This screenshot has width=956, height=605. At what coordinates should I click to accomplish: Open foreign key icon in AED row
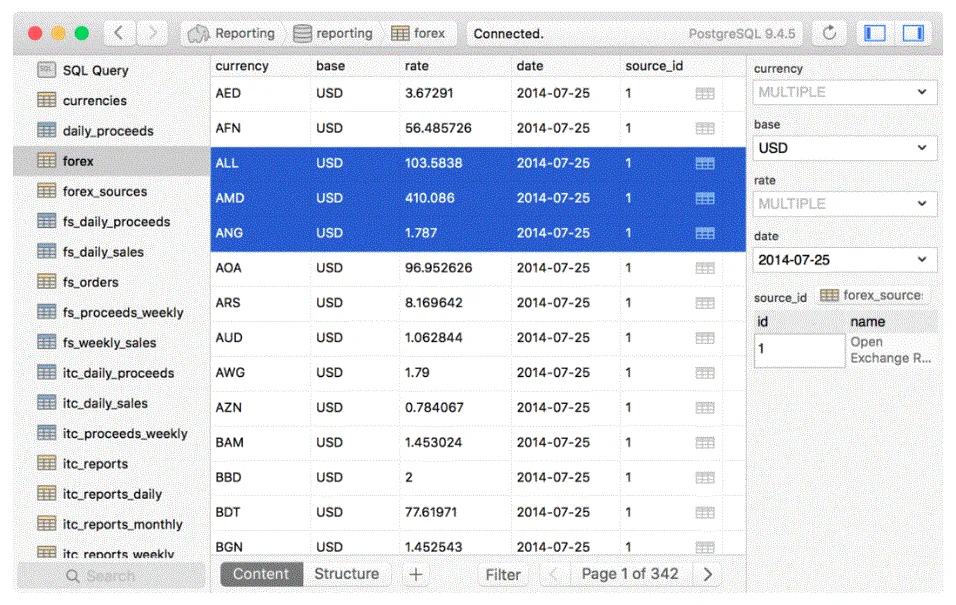click(x=705, y=94)
